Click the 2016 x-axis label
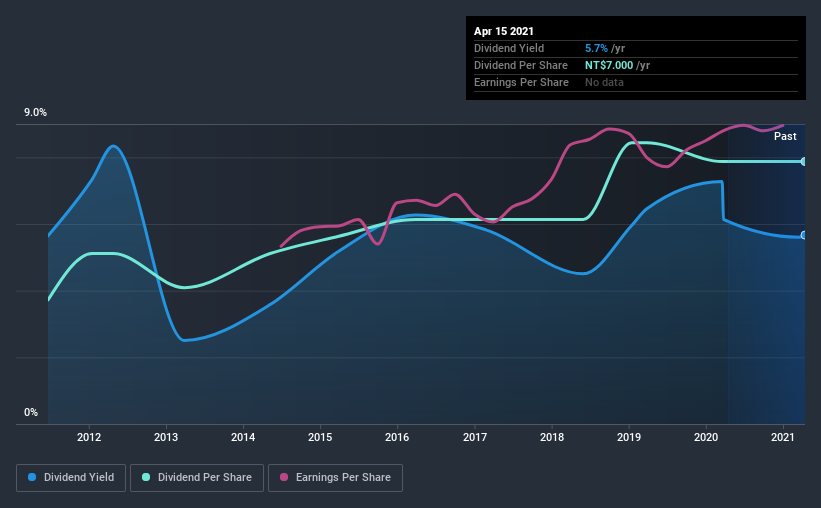 397,437
